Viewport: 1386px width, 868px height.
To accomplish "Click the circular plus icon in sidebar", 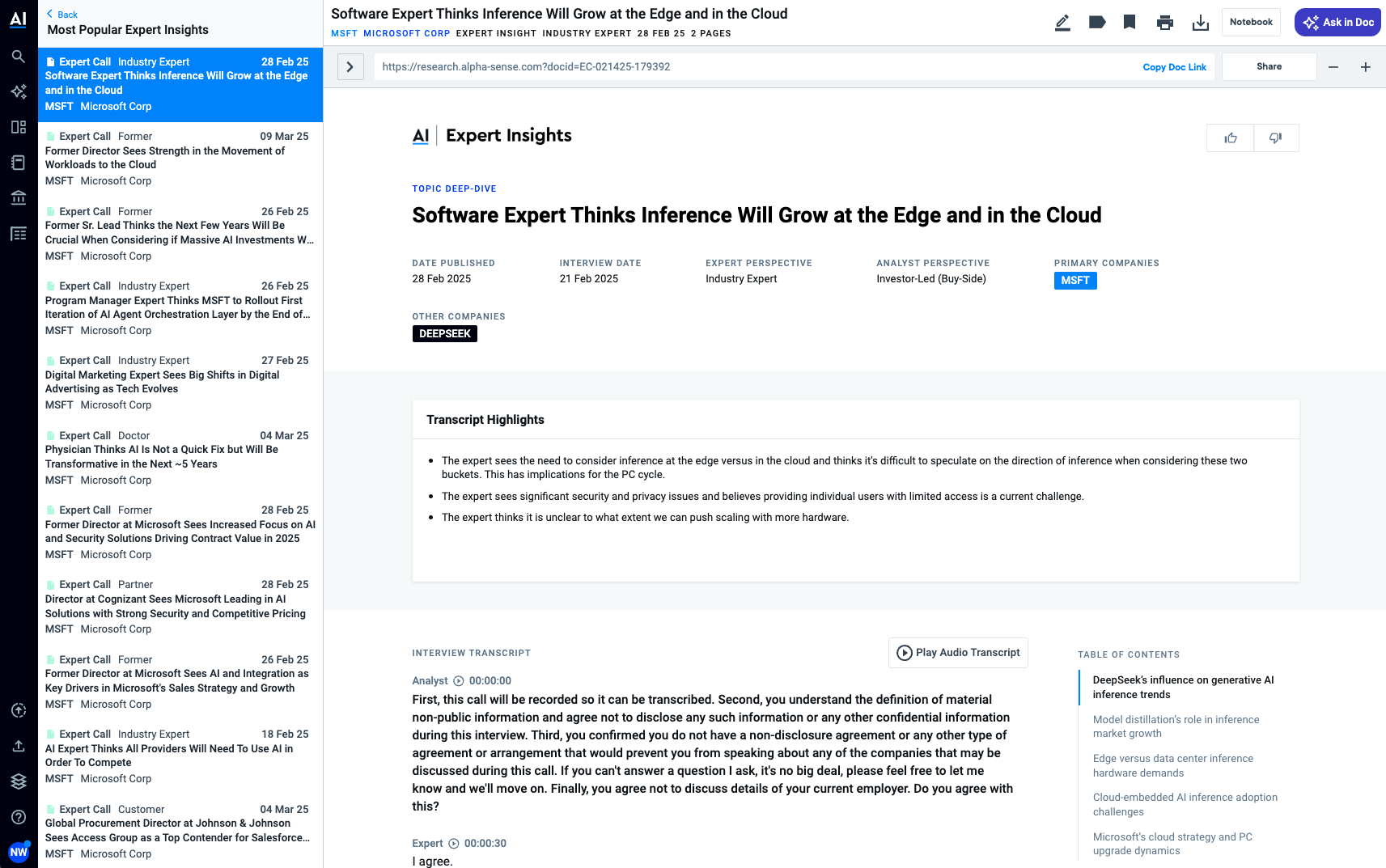I will tap(19, 710).
